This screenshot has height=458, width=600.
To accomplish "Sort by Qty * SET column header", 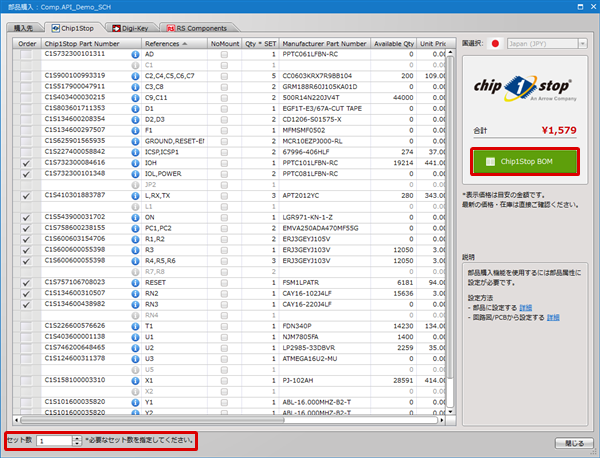I will (x=261, y=44).
